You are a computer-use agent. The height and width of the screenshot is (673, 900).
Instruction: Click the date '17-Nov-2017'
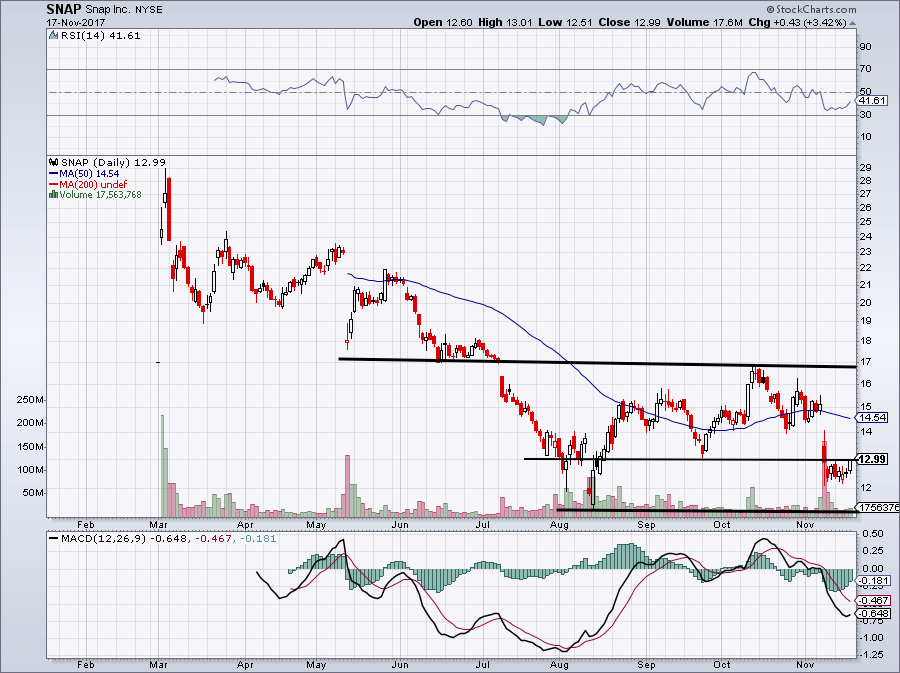(75, 23)
